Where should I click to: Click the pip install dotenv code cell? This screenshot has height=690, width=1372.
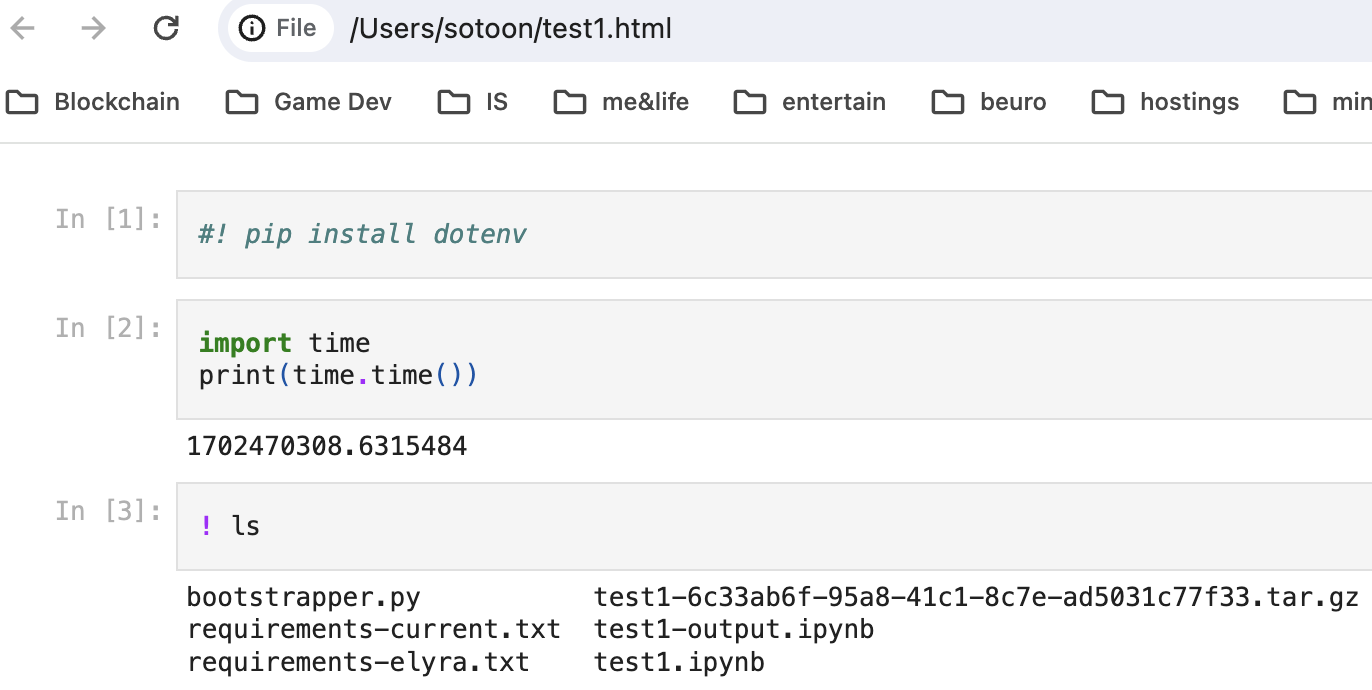[x=362, y=235]
